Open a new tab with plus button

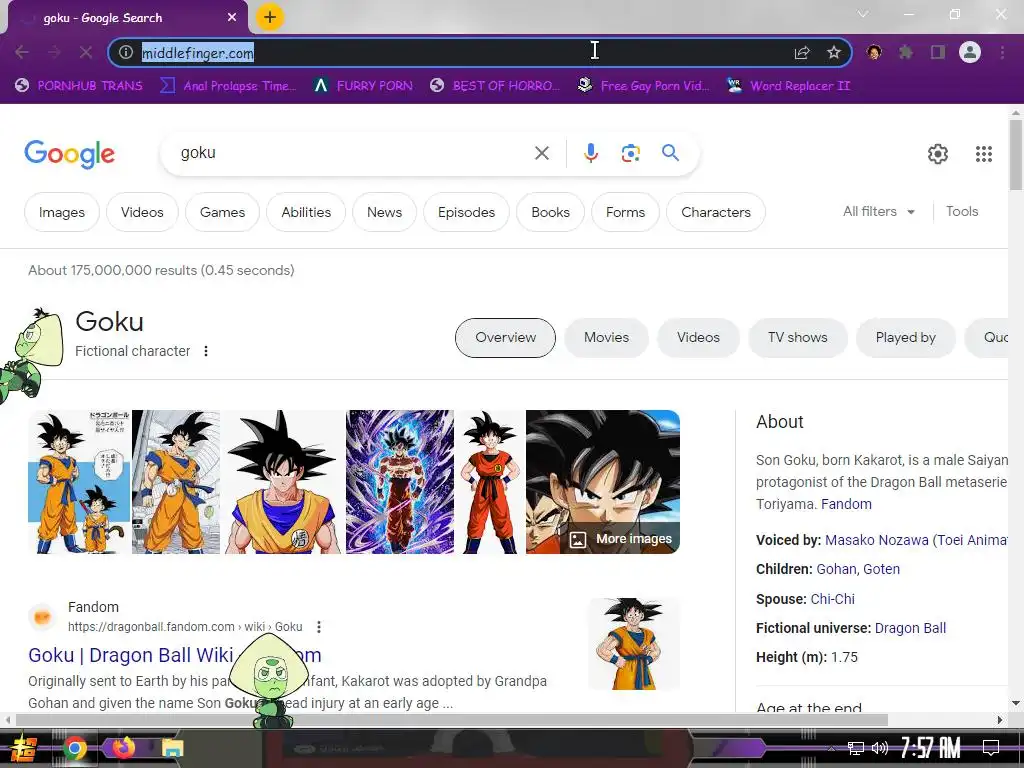270,17
